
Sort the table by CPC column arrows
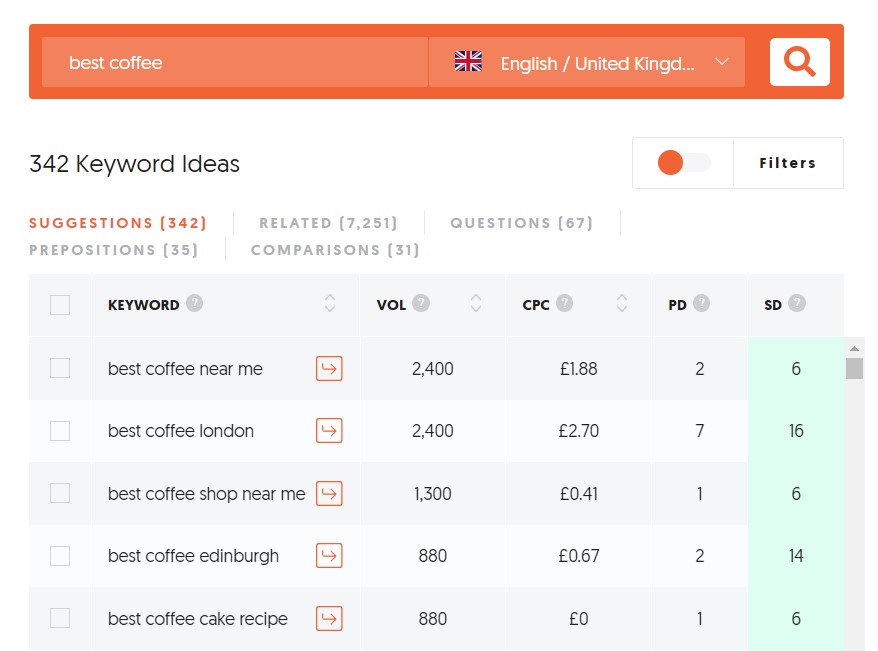pos(622,303)
